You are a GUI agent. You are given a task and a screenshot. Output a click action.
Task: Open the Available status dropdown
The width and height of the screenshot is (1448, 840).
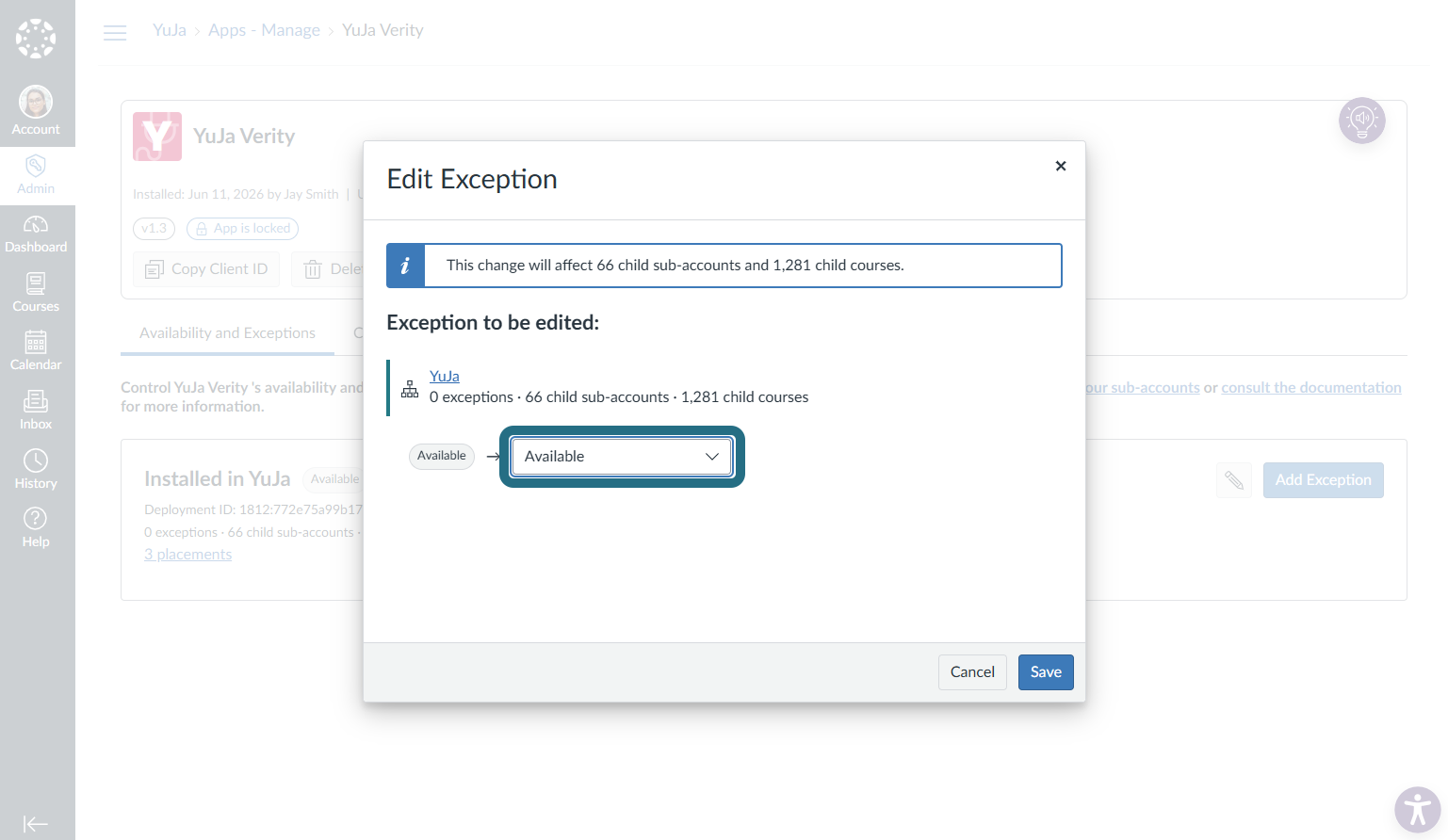point(622,457)
